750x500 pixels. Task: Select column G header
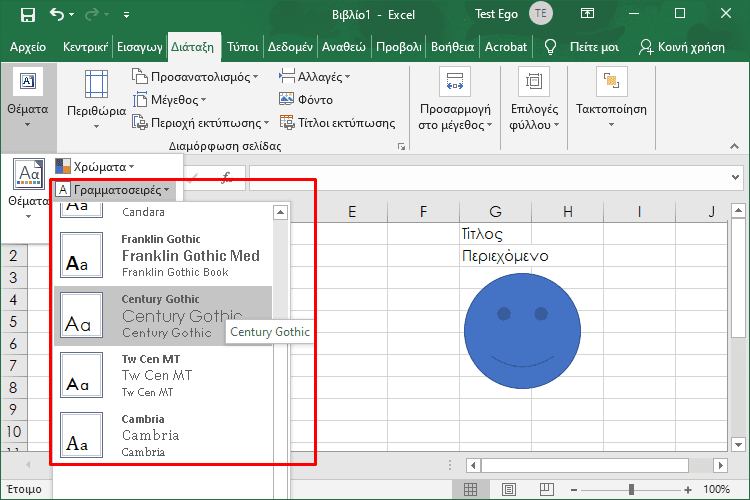(x=496, y=211)
